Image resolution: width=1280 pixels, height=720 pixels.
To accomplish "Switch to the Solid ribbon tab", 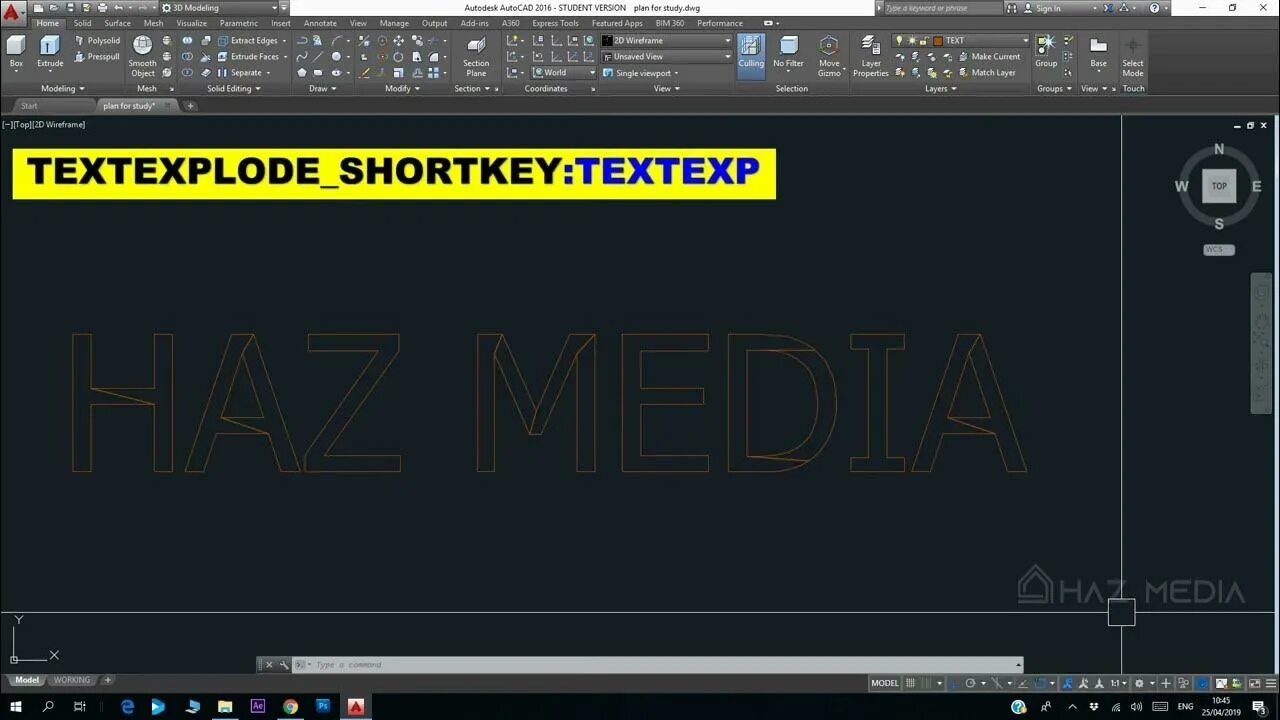I will pos(82,23).
